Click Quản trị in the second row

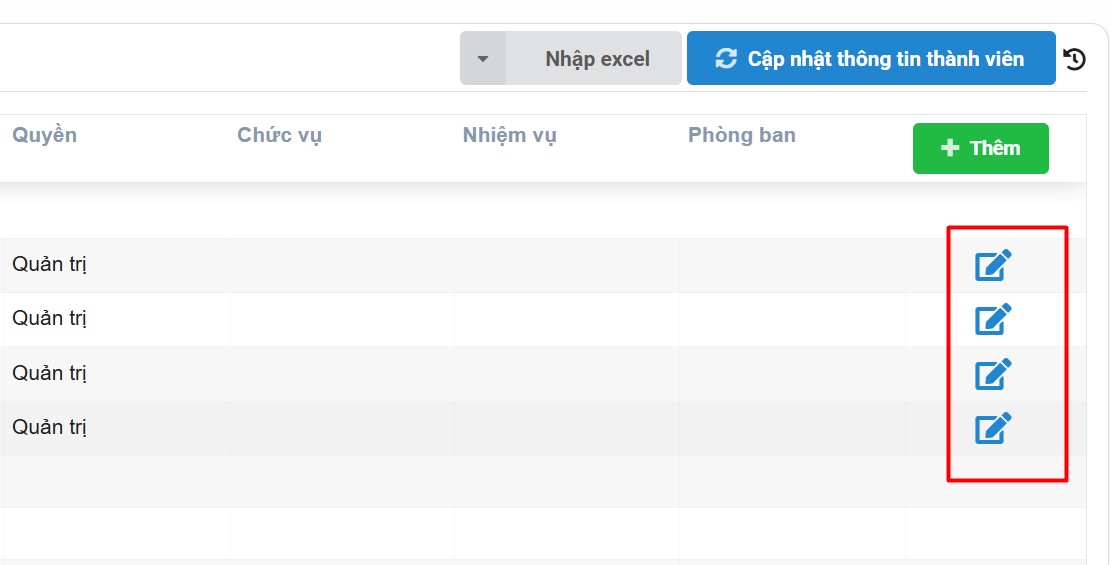coord(50,319)
